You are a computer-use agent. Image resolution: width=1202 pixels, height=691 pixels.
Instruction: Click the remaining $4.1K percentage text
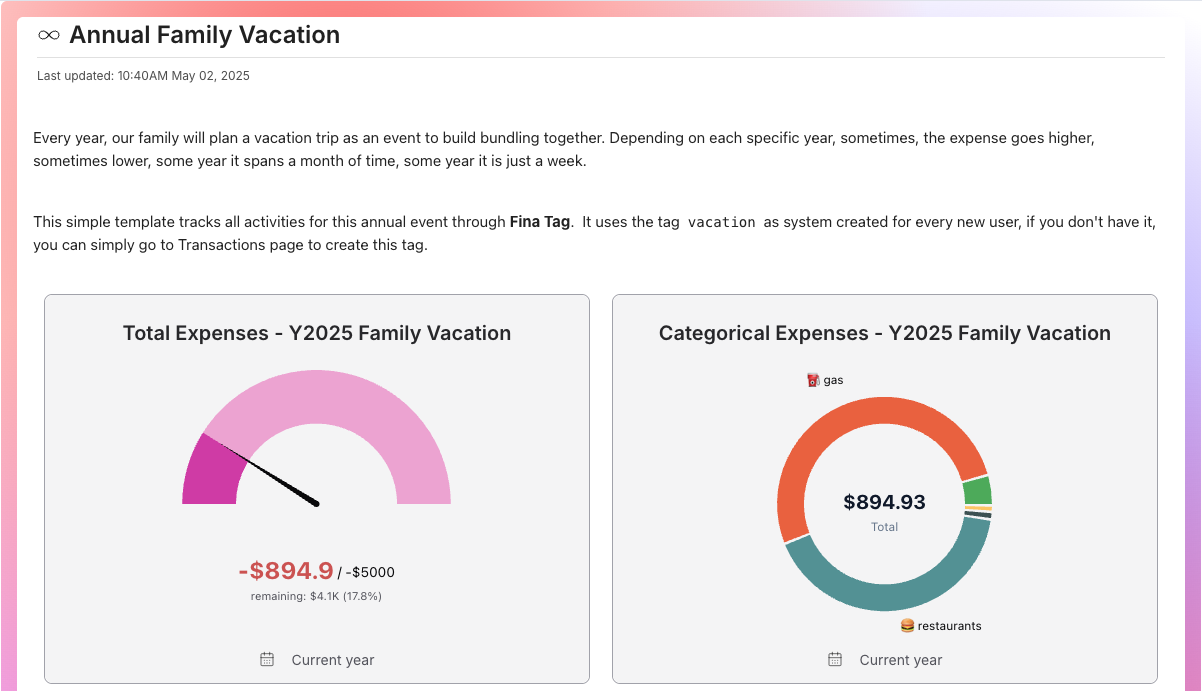click(x=316, y=595)
